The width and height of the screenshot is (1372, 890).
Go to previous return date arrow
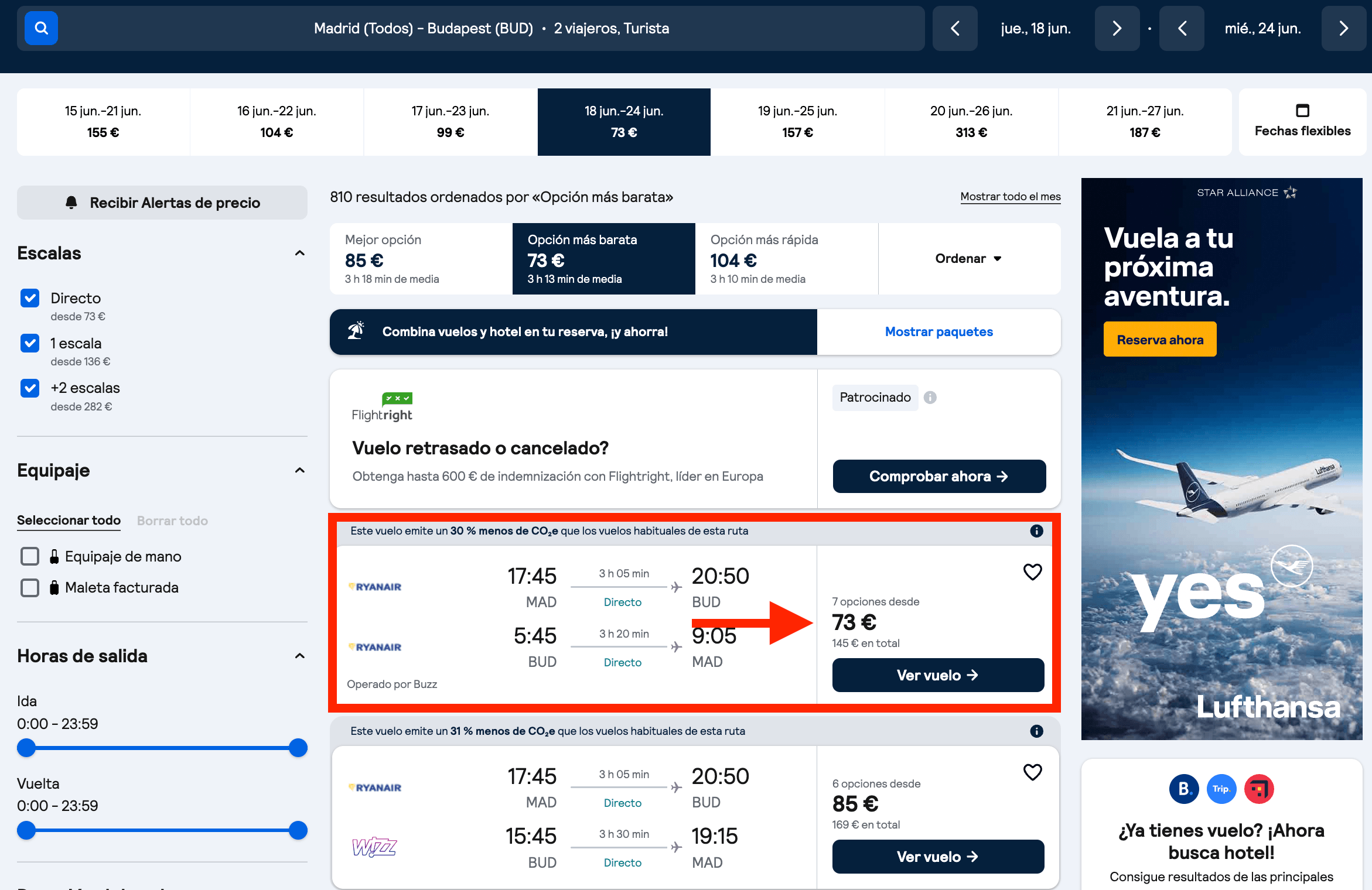[x=1182, y=28]
